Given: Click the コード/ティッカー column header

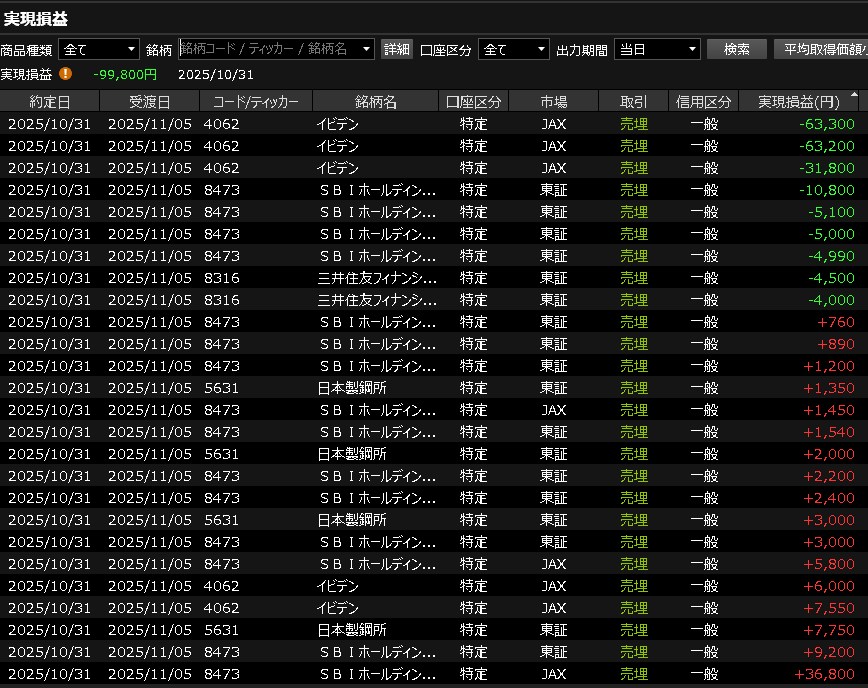Looking at the screenshot, I should pos(255,102).
